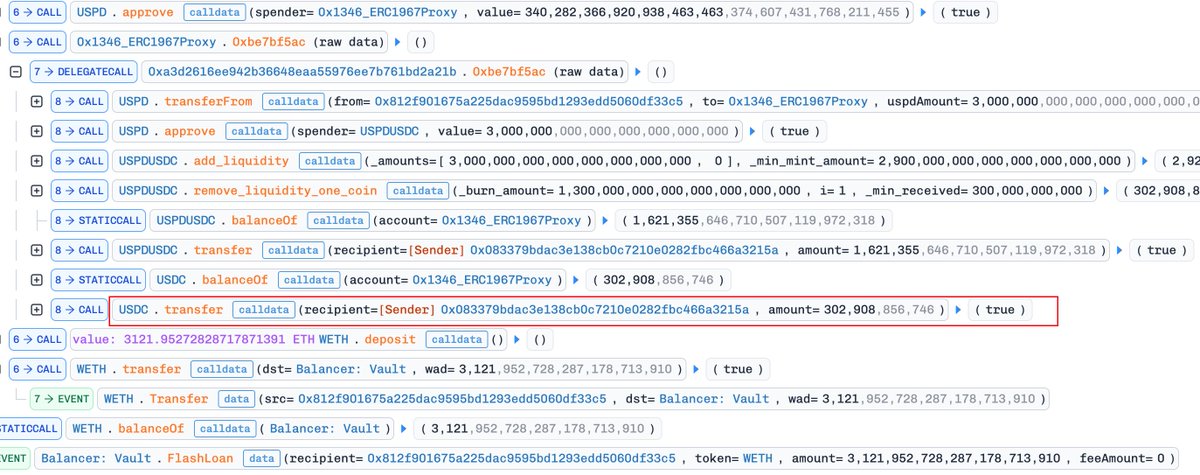Open calldata for USPD transferFrom
The width and height of the screenshot is (1200, 475).
292,102
